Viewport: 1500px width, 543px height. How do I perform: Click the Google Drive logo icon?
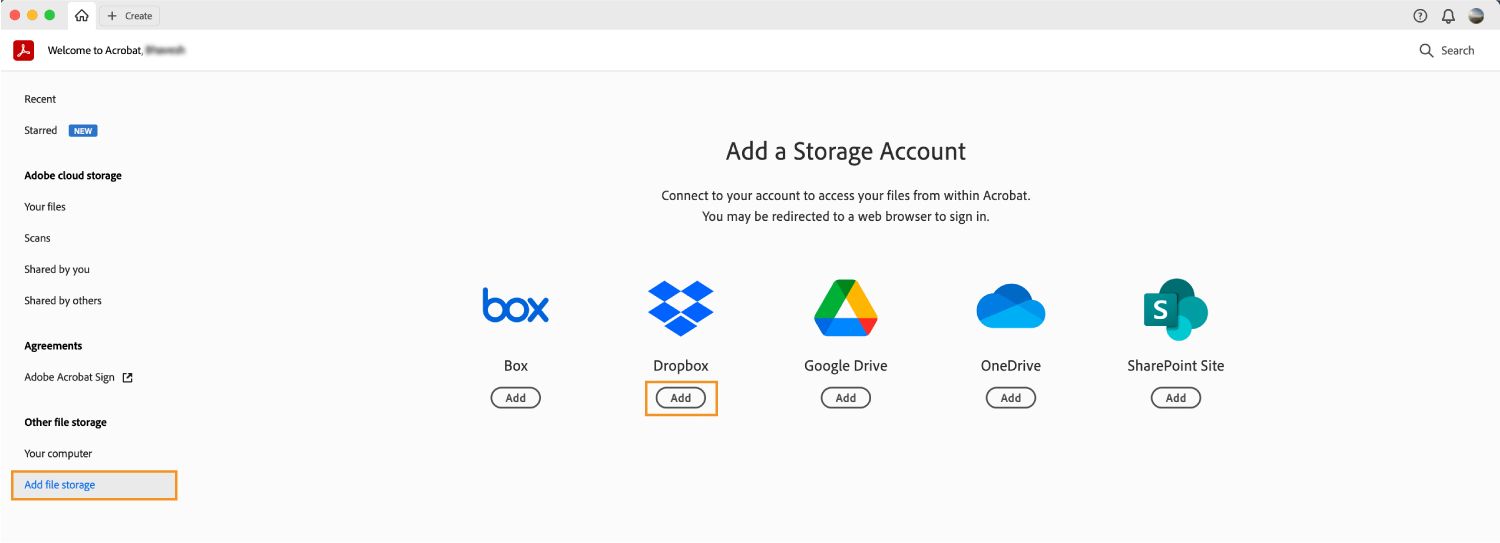(x=846, y=308)
